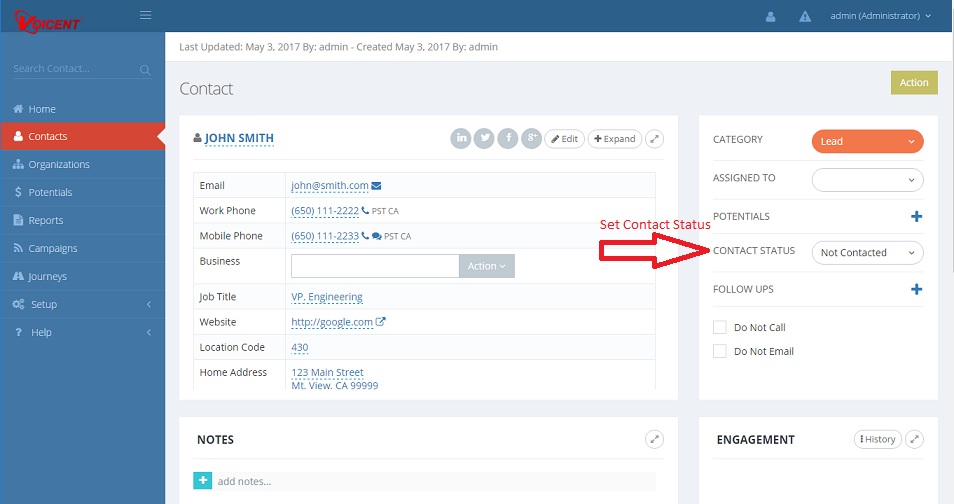Image resolution: width=954 pixels, height=504 pixels.
Task: Open Organizations in the sidebar
Action: click(58, 164)
